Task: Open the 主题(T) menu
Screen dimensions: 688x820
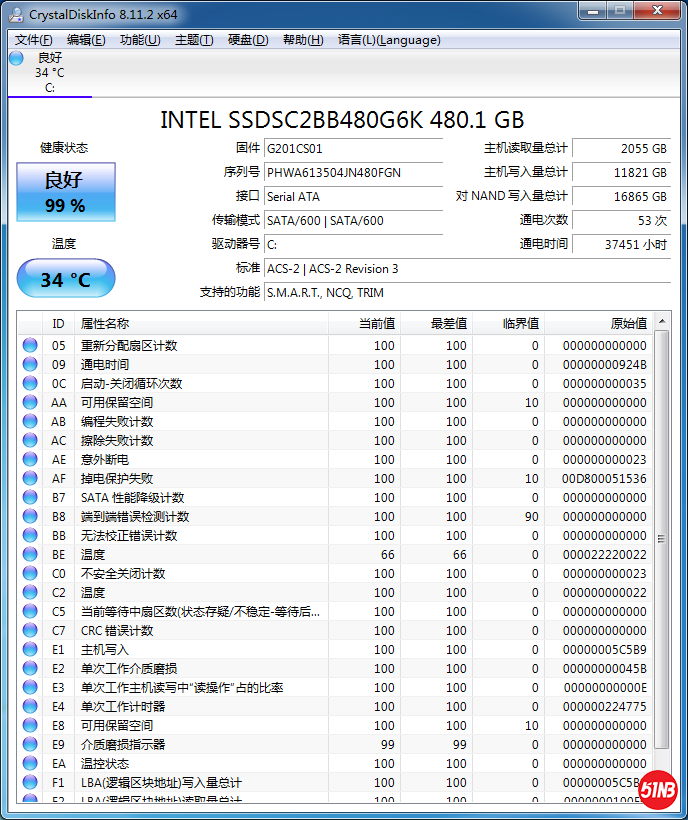Action: tap(194, 40)
